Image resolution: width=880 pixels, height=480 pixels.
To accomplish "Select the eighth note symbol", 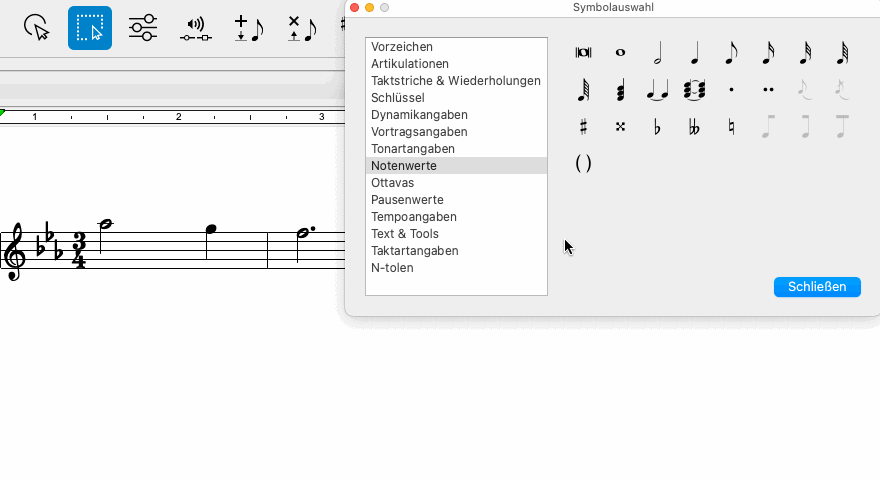I will 731,53.
